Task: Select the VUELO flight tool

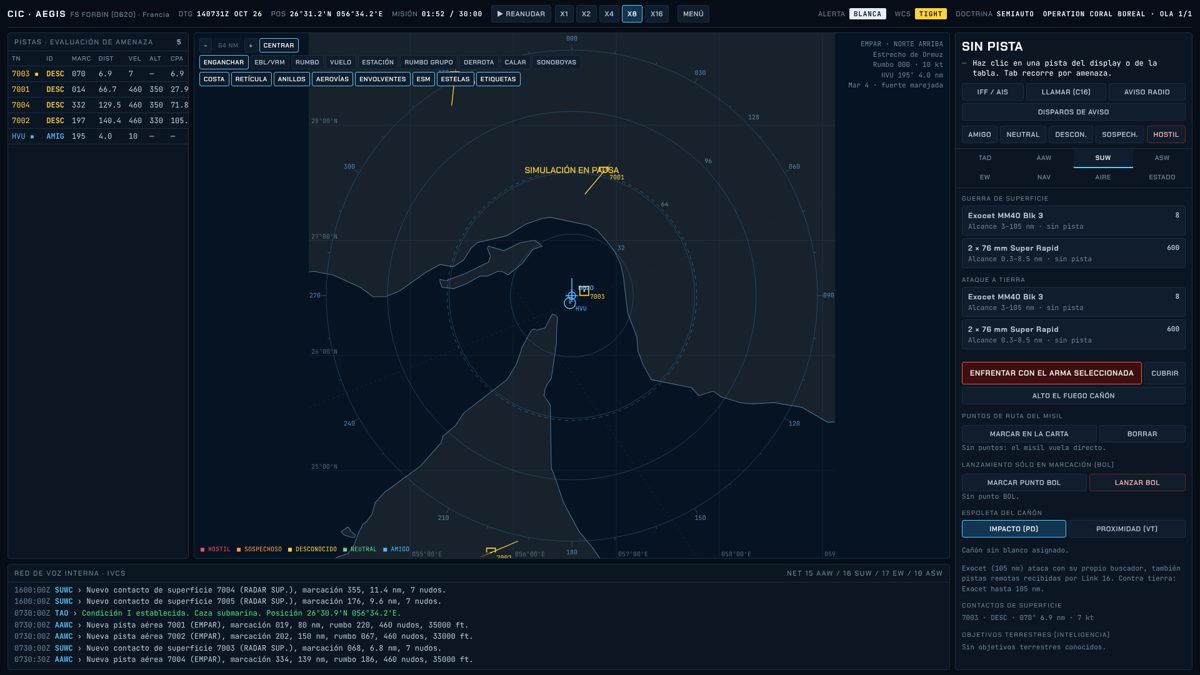Action: [340, 62]
